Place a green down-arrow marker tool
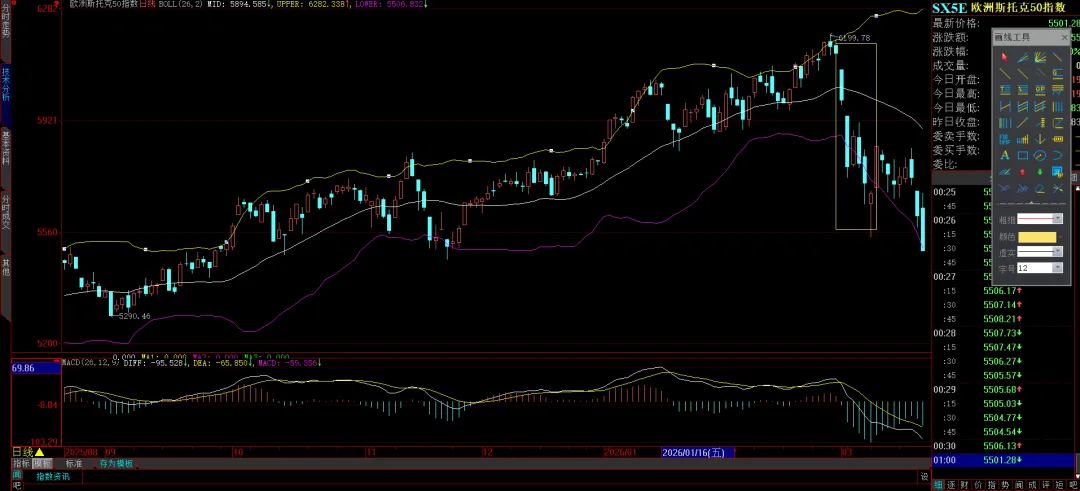1080x491 pixels. (x=1039, y=171)
